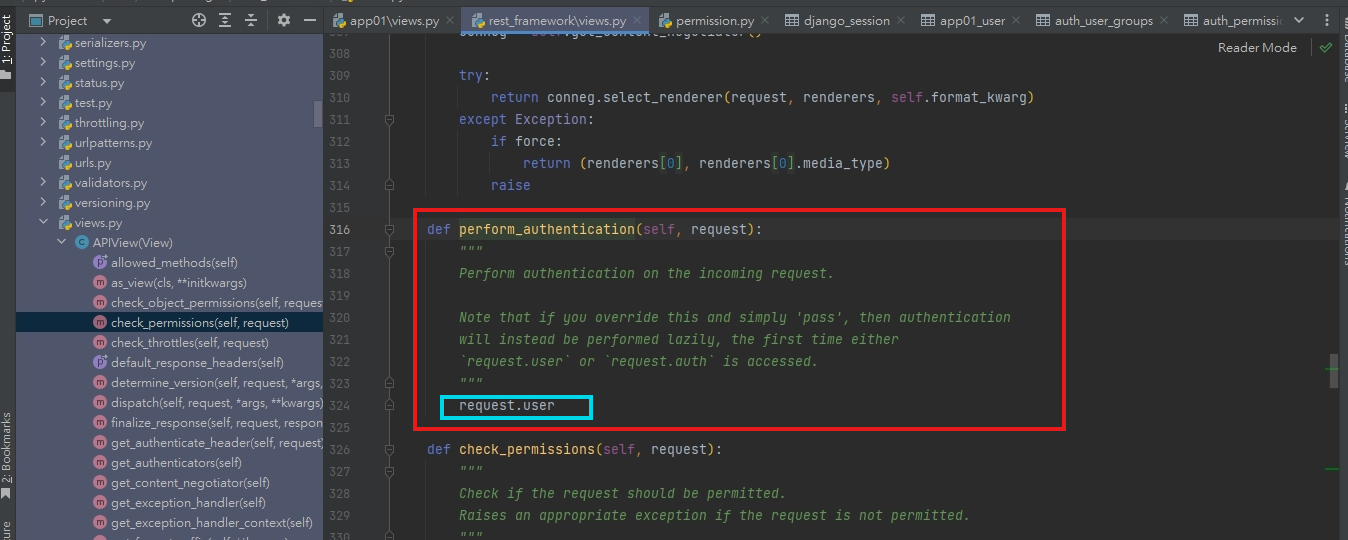The width and height of the screenshot is (1348, 540).
Task: Close the app01\views.py tab
Action: (x=449, y=20)
